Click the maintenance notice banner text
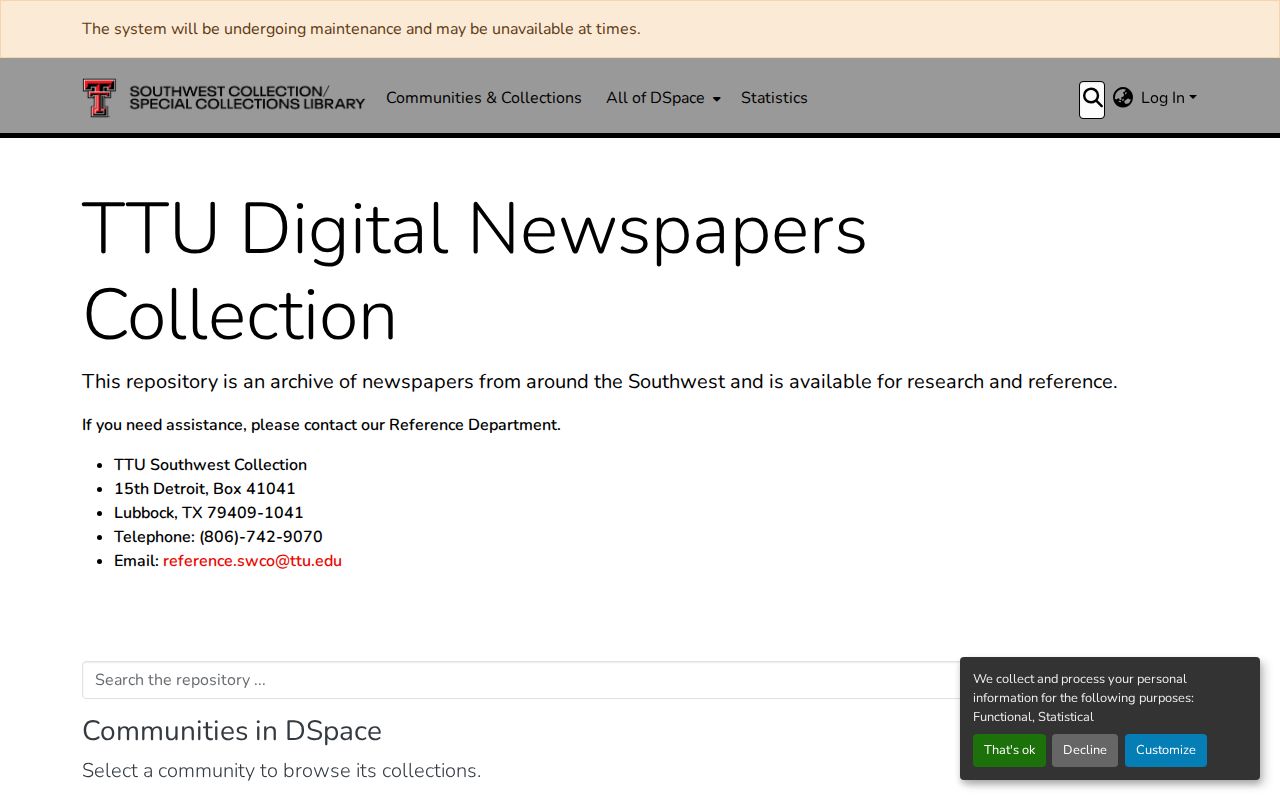The image size is (1280, 800). (361, 29)
